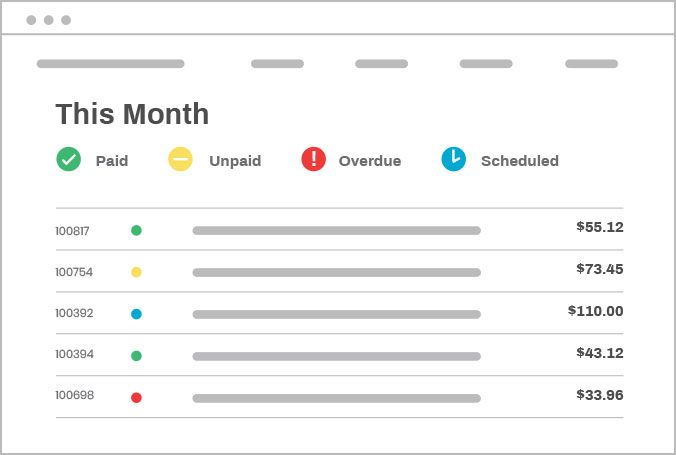Click the red Overdue exclamation icon
The width and height of the screenshot is (676, 455).
(313, 159)
